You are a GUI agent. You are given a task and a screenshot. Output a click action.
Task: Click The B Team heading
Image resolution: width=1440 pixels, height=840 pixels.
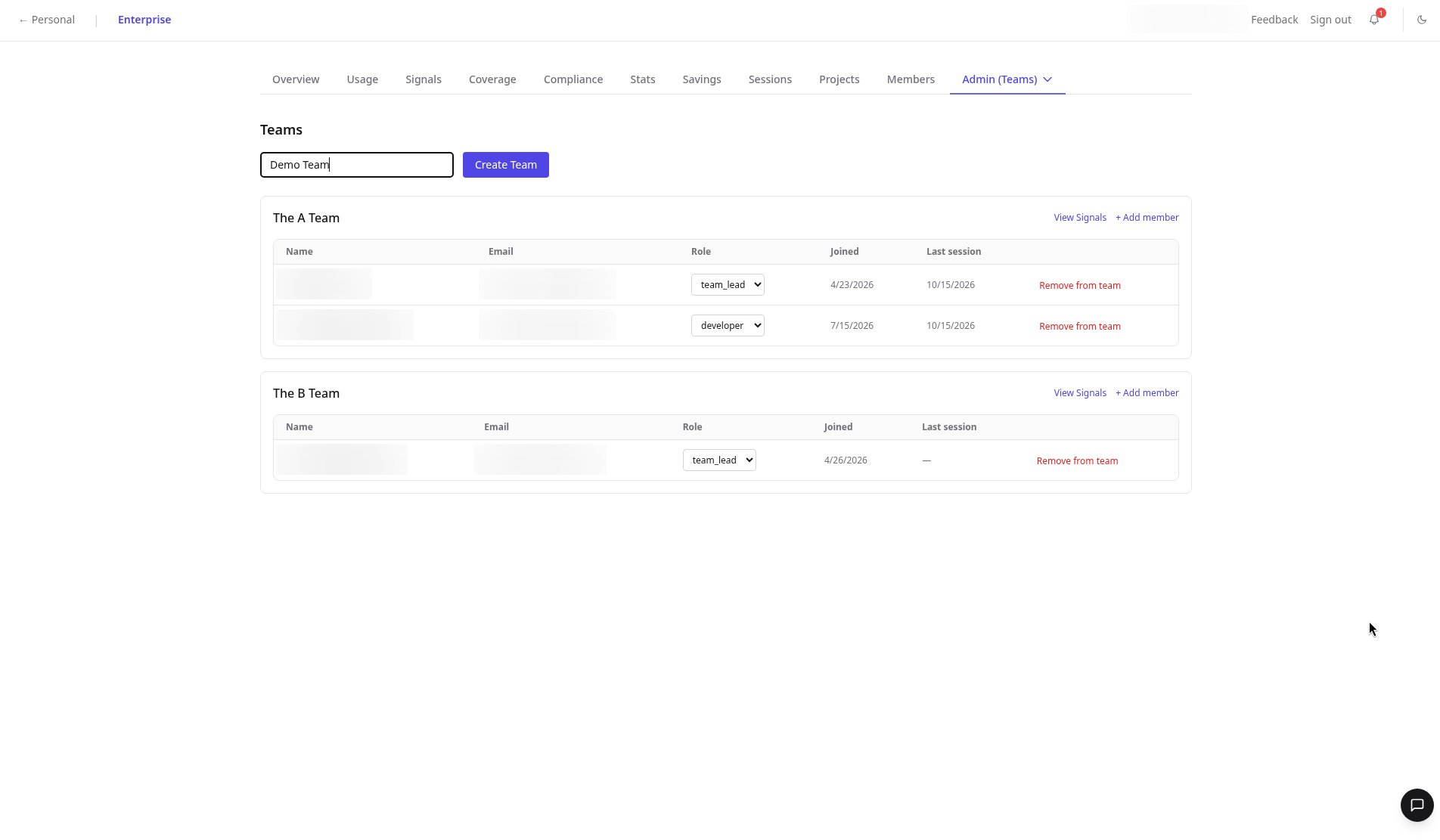click(306, 393)
